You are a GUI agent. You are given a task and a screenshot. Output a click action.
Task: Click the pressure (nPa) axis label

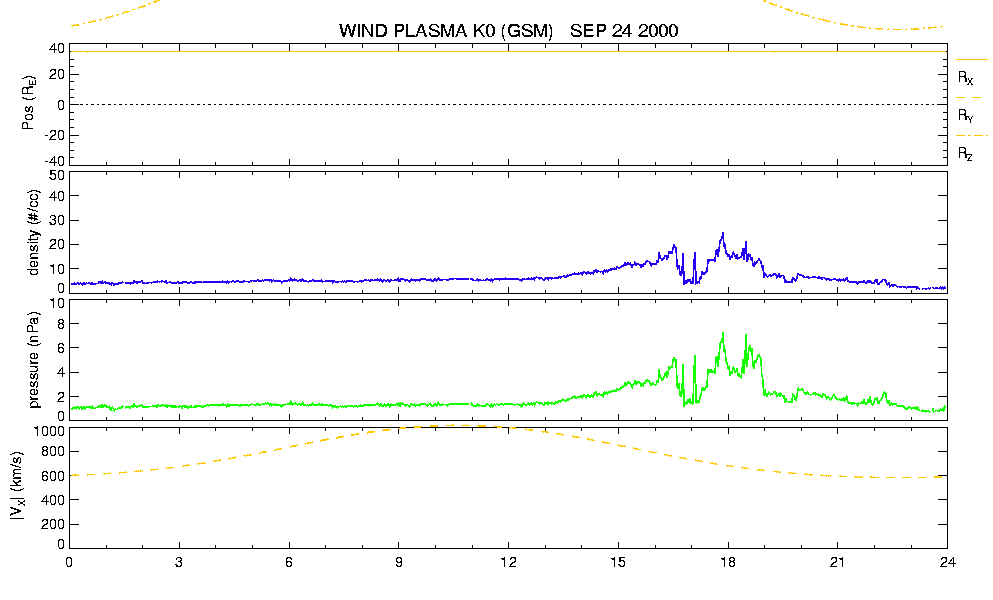coord(34,359)
